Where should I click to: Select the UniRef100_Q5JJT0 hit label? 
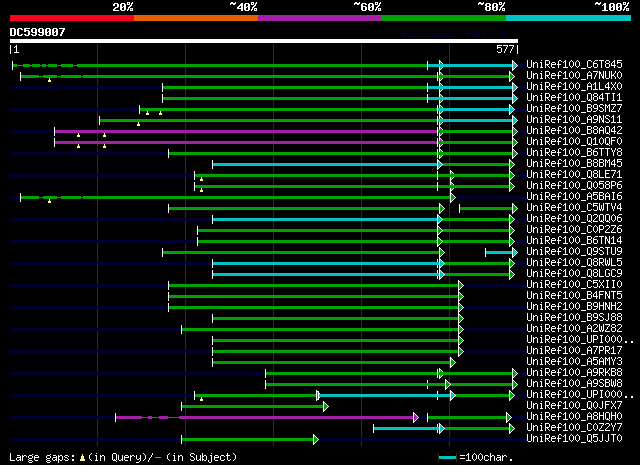(x=574, y=439)
